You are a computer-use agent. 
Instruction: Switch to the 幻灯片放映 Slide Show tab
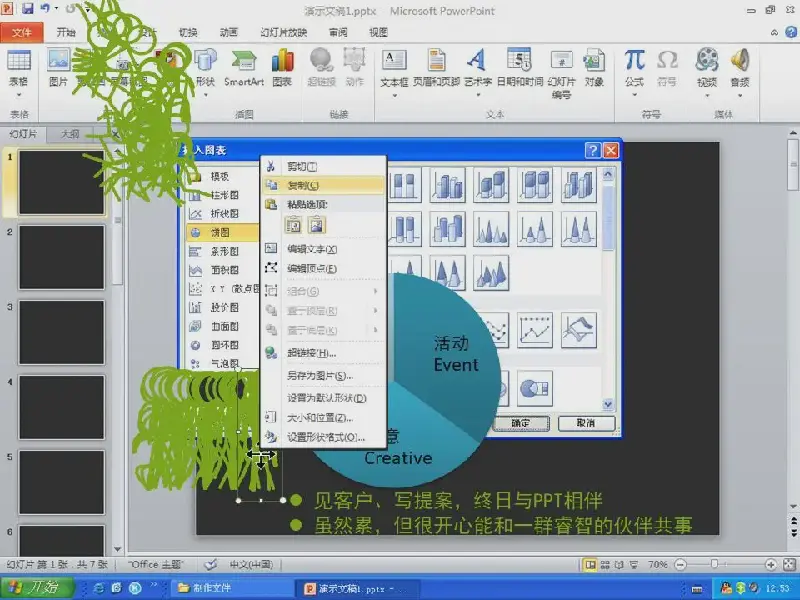(284, 33)
